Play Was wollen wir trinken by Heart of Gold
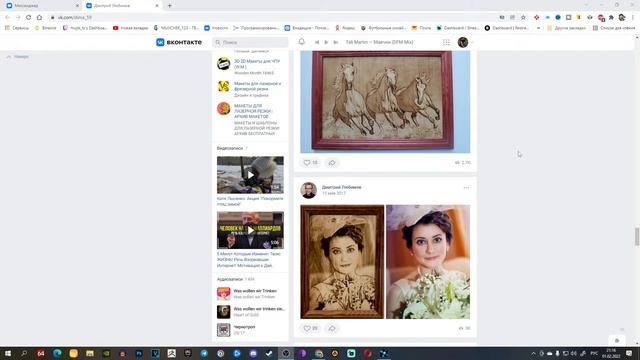This screenshot has width=640, height=360. [224, 312]
